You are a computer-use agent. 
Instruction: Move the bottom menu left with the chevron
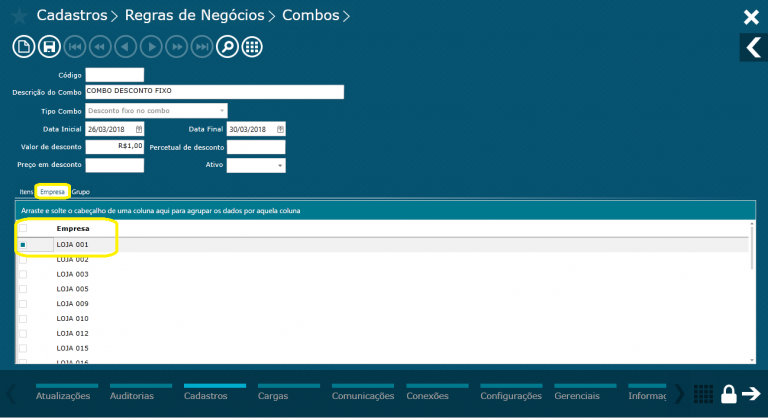click(12, 393)
